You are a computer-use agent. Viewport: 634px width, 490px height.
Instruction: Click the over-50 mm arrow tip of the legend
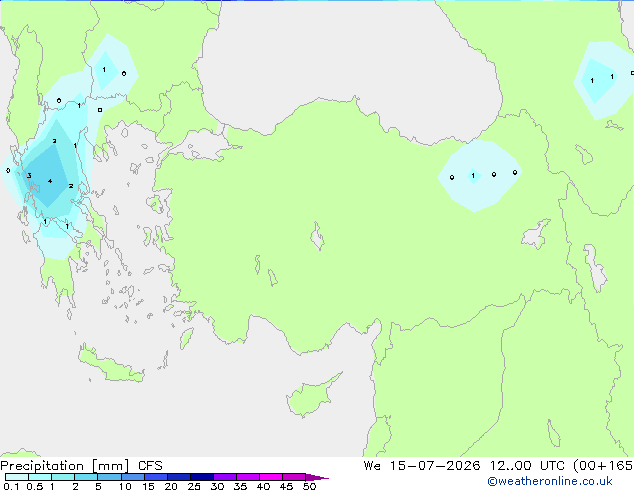(317, 477)
